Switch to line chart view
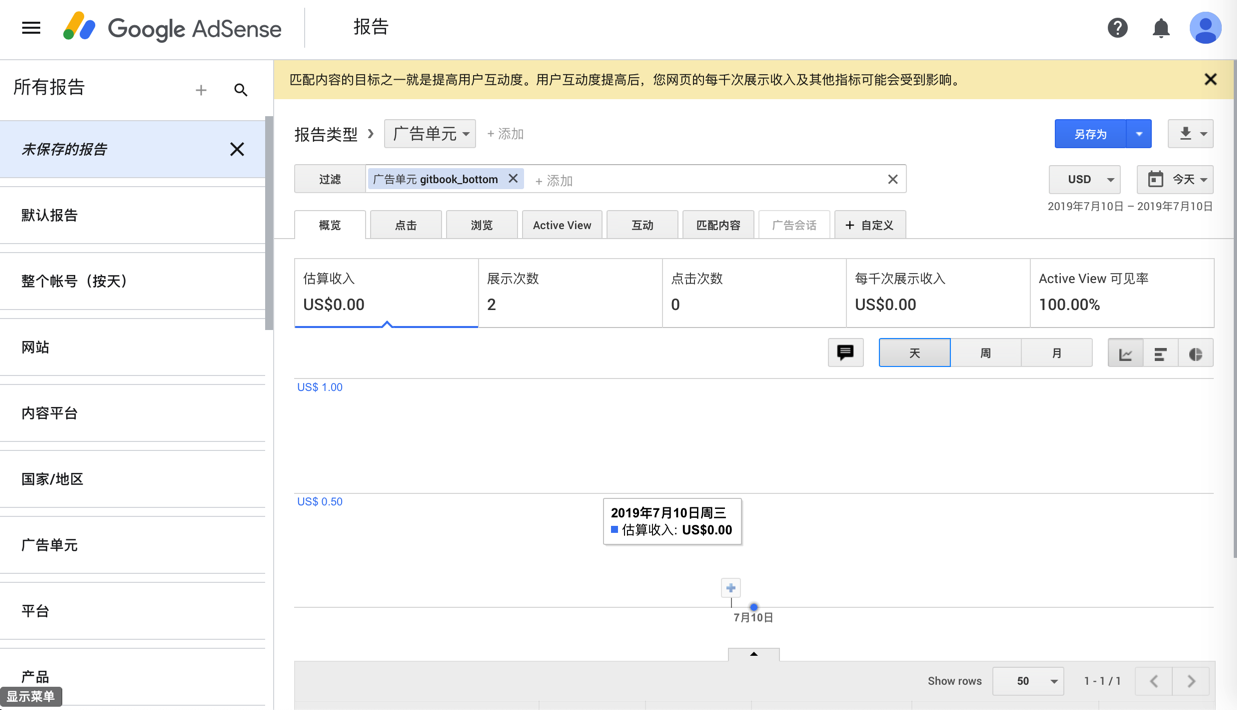1237x710 pixels. tap(1125, 354)
